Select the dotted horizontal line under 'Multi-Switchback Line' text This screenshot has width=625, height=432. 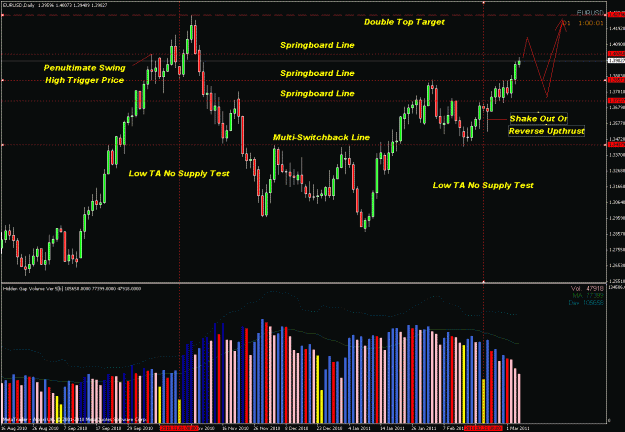[304, 145]
